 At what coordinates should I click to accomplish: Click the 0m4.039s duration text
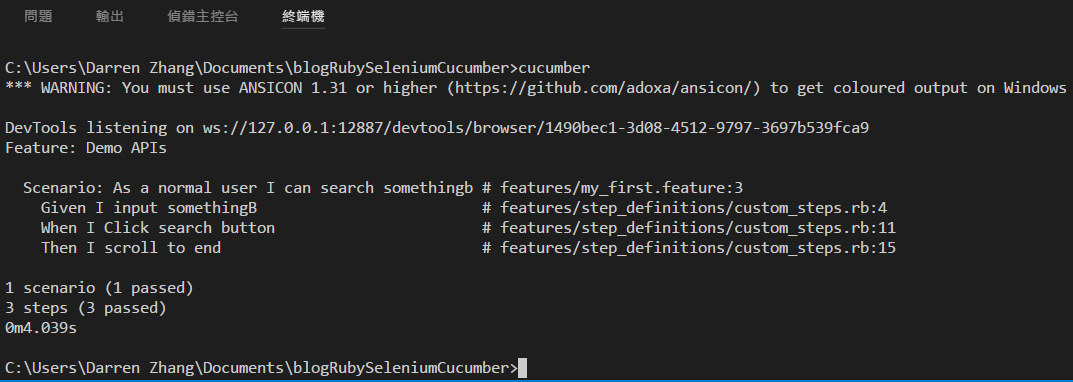pyautogui.click(x=40, y=329)
